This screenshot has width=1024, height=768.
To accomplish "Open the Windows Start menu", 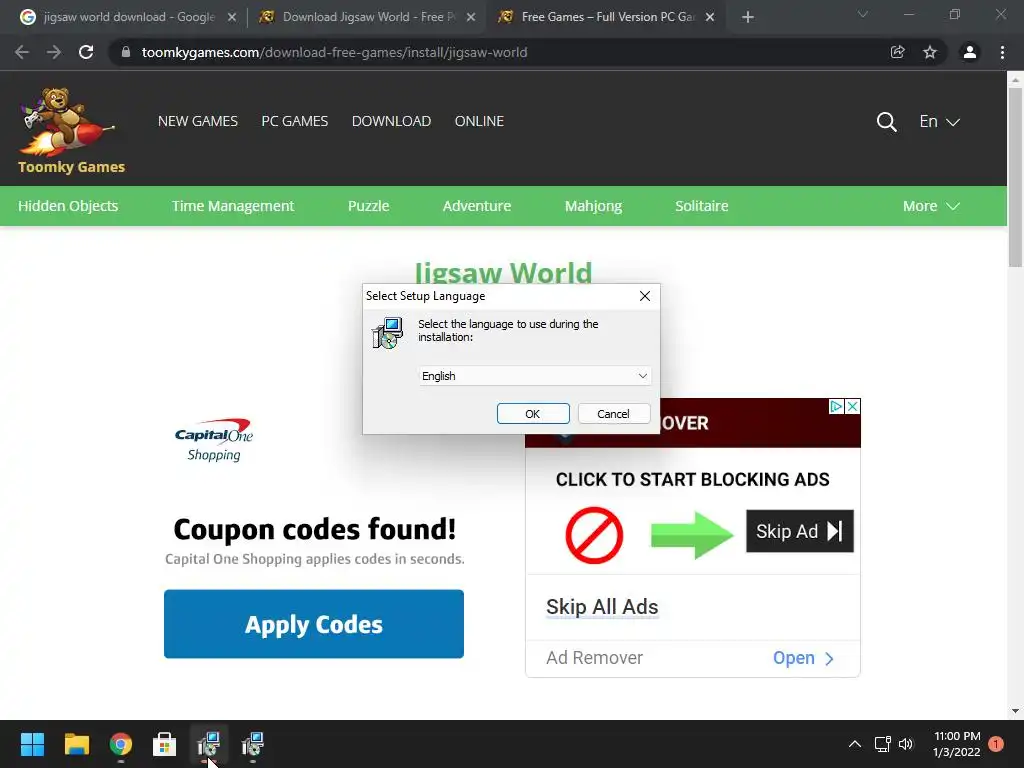I will coord(32,744).
